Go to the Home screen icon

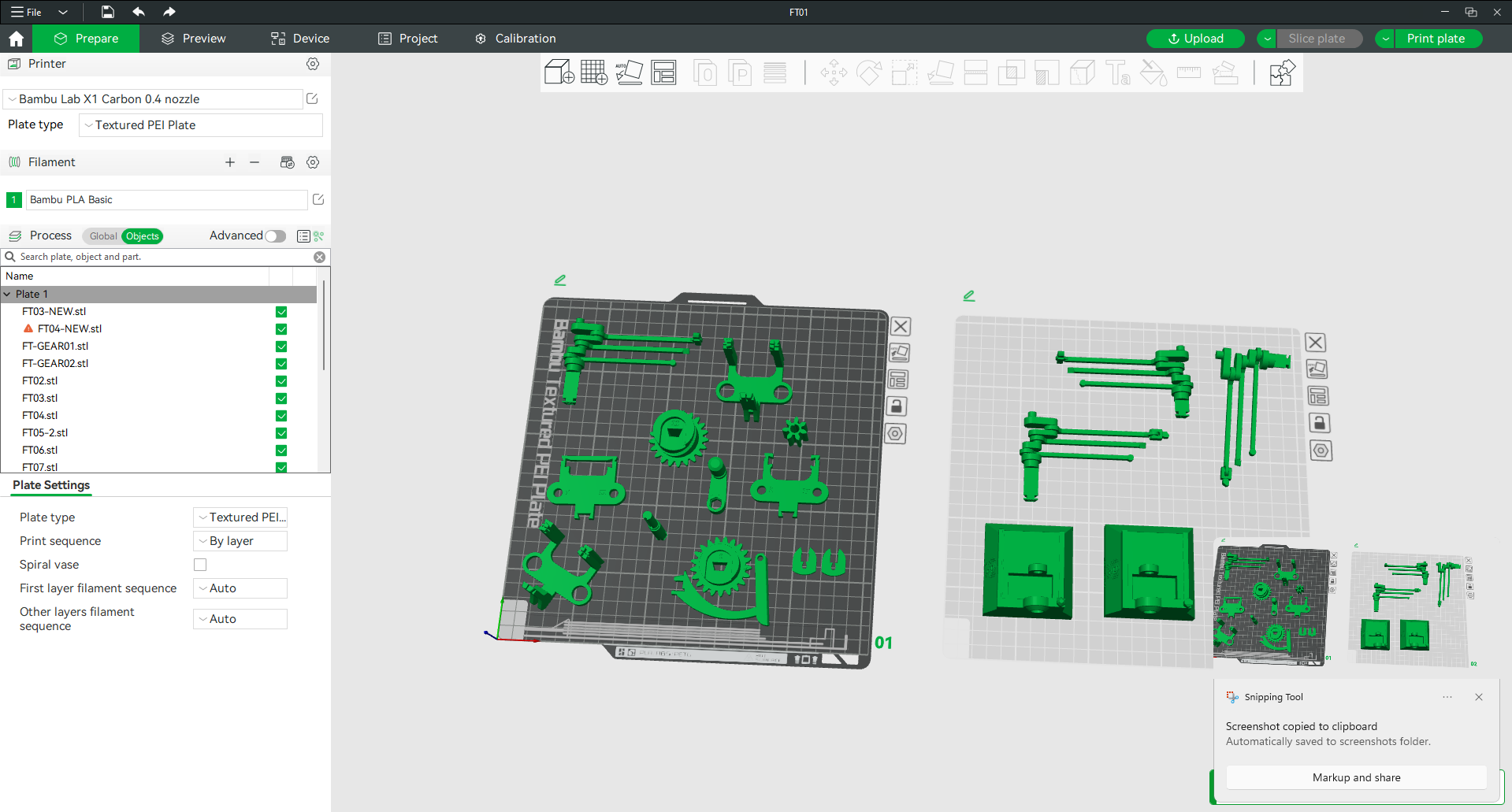click(x=16, y=39)
